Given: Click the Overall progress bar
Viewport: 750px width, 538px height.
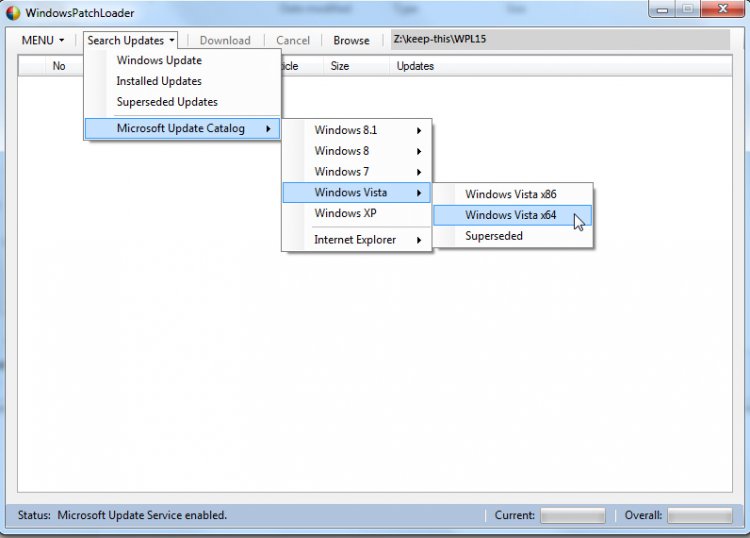Looking at the screenshot, I should coord(699,516).
